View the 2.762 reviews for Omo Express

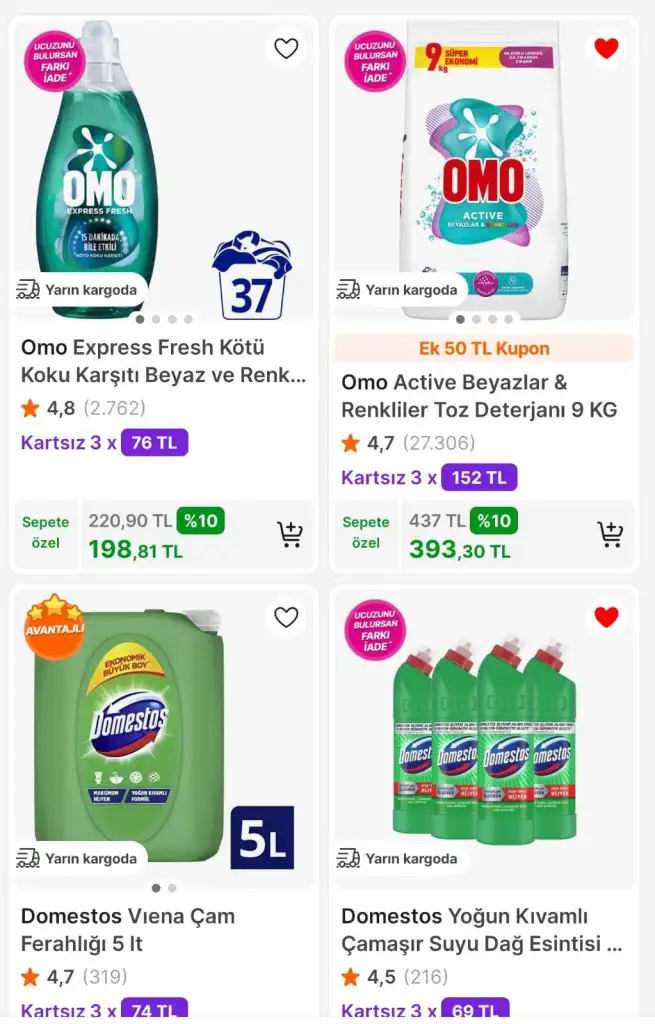coord(114,408)
